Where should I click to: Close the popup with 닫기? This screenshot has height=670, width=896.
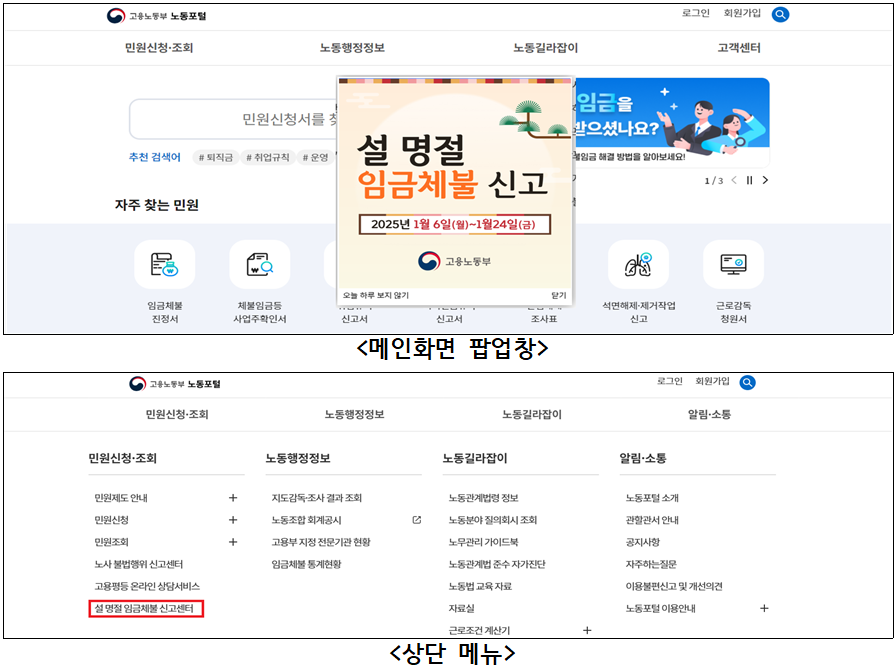[x=558, y=296]
